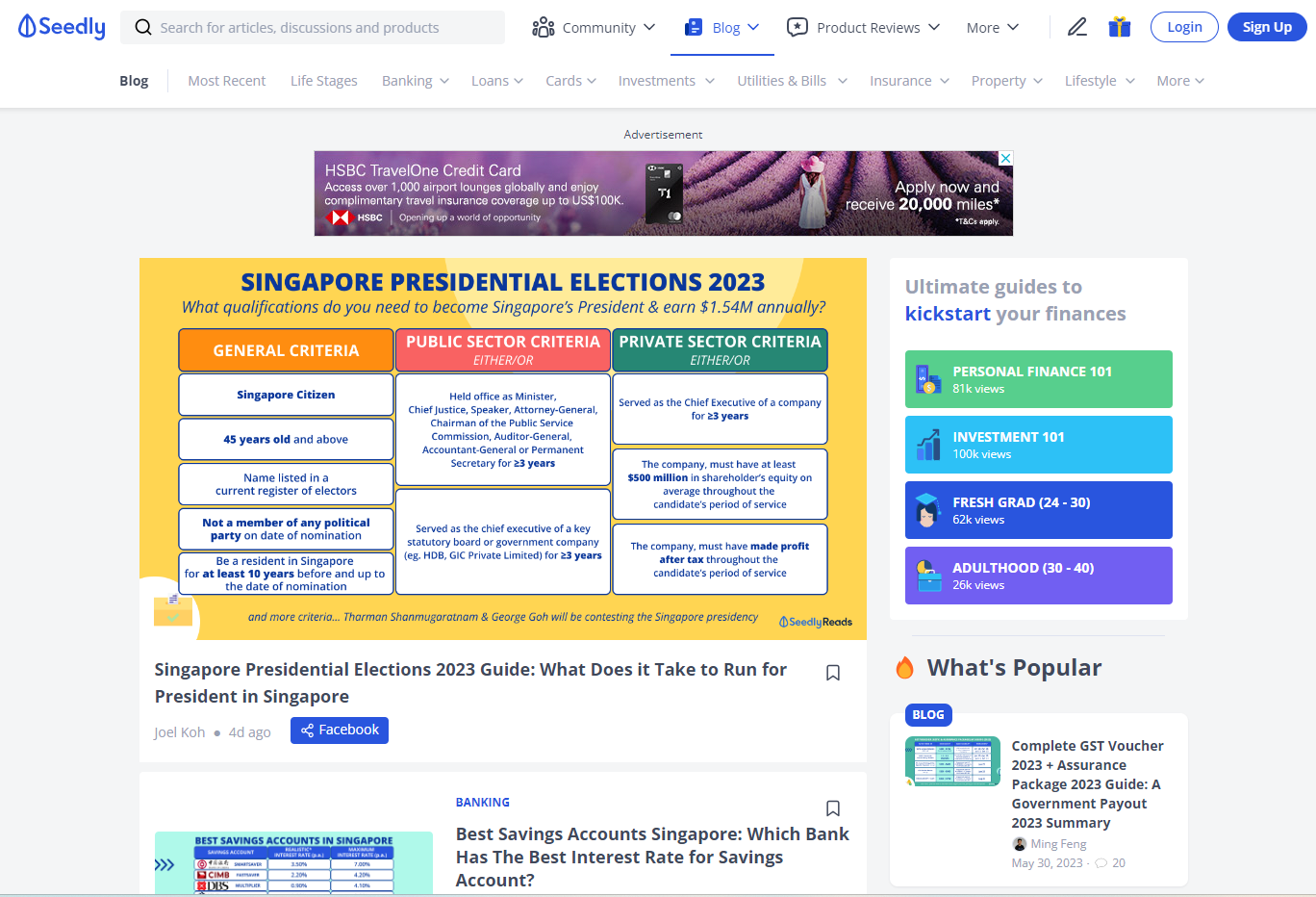
Task: Click the Personal Finance 101 piggy bank icon
Action: tap(927, 379)
